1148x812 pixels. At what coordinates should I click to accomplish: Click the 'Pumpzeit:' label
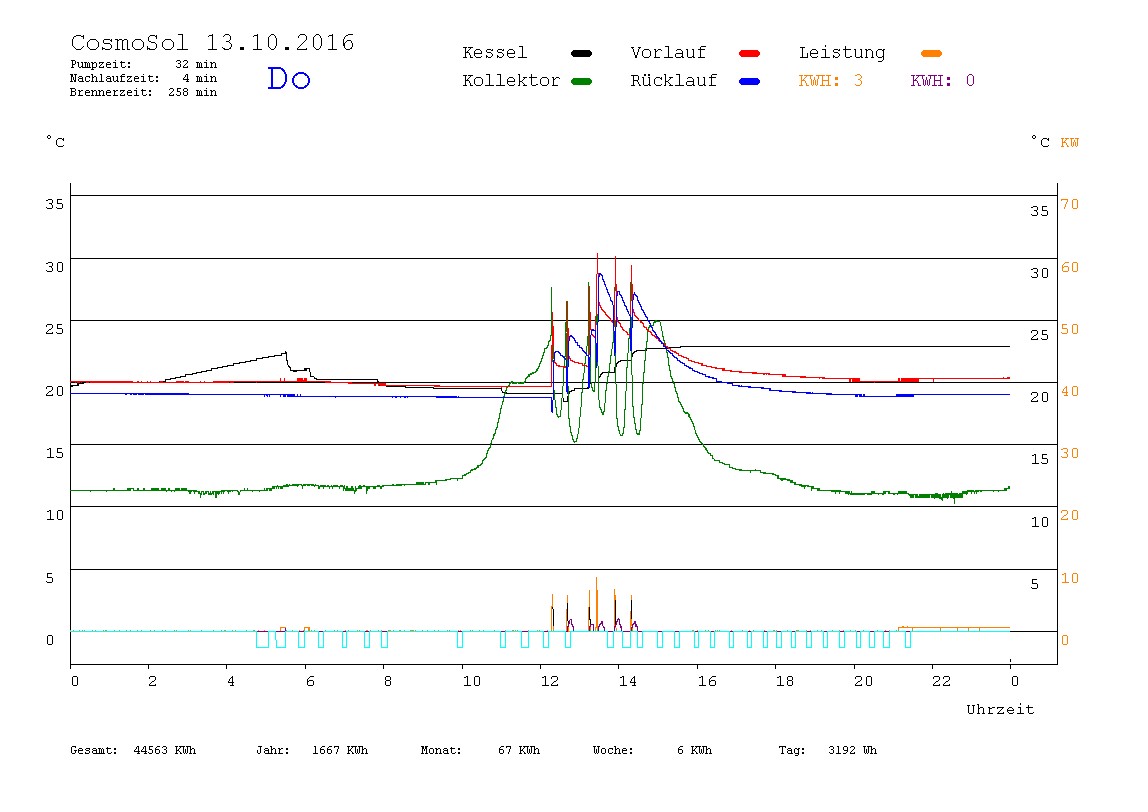[x=101, y=64]
